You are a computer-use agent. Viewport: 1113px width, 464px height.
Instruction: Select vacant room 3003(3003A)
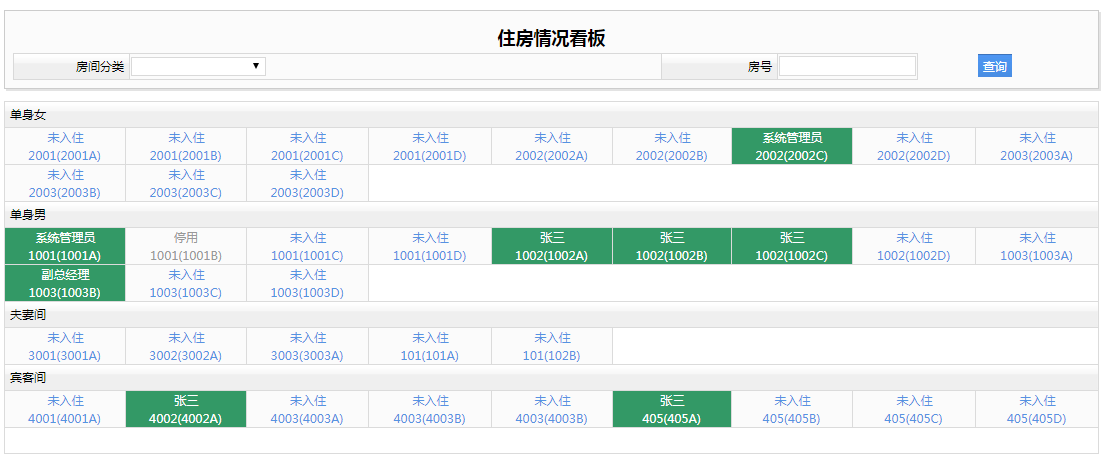click(307, 347)
